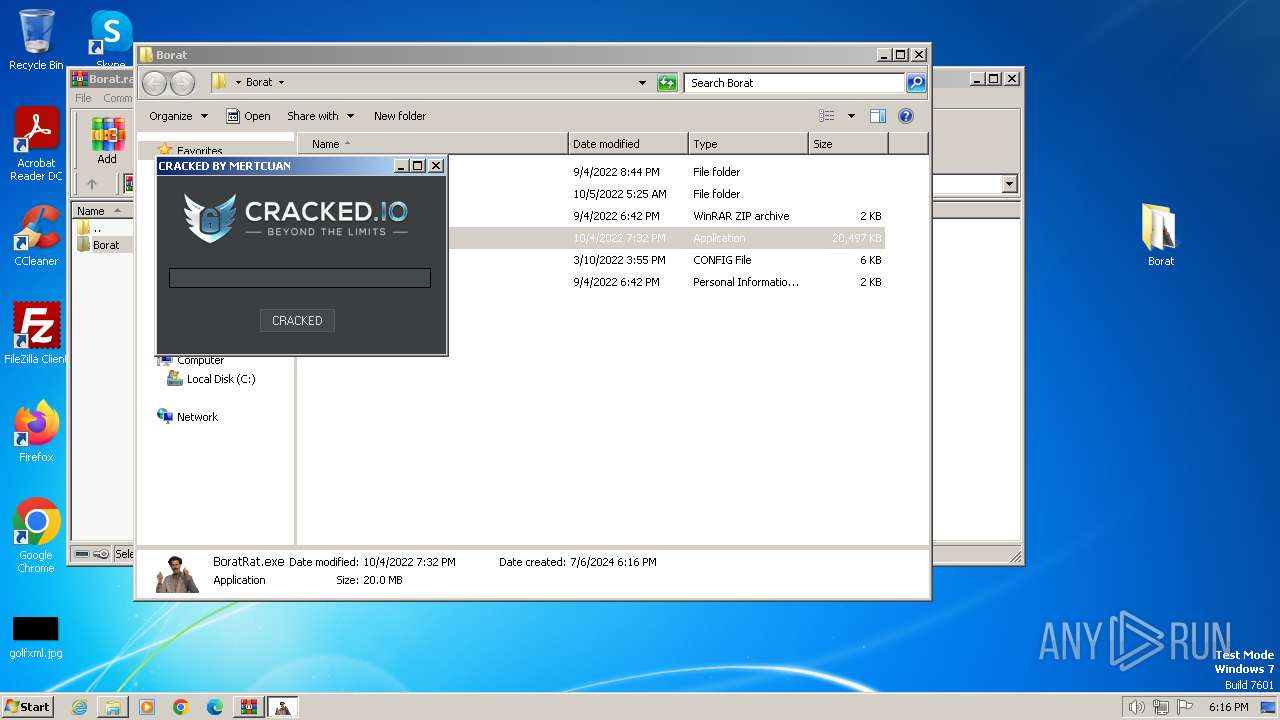1280x720 pixels.
Task: Click the Open toolbar button in Explorer
Action: point(248,116)
